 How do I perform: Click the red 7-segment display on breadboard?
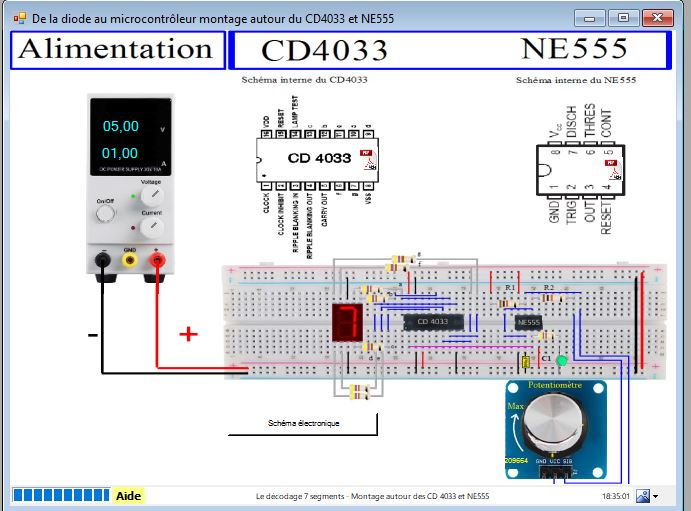coord(347,322)
